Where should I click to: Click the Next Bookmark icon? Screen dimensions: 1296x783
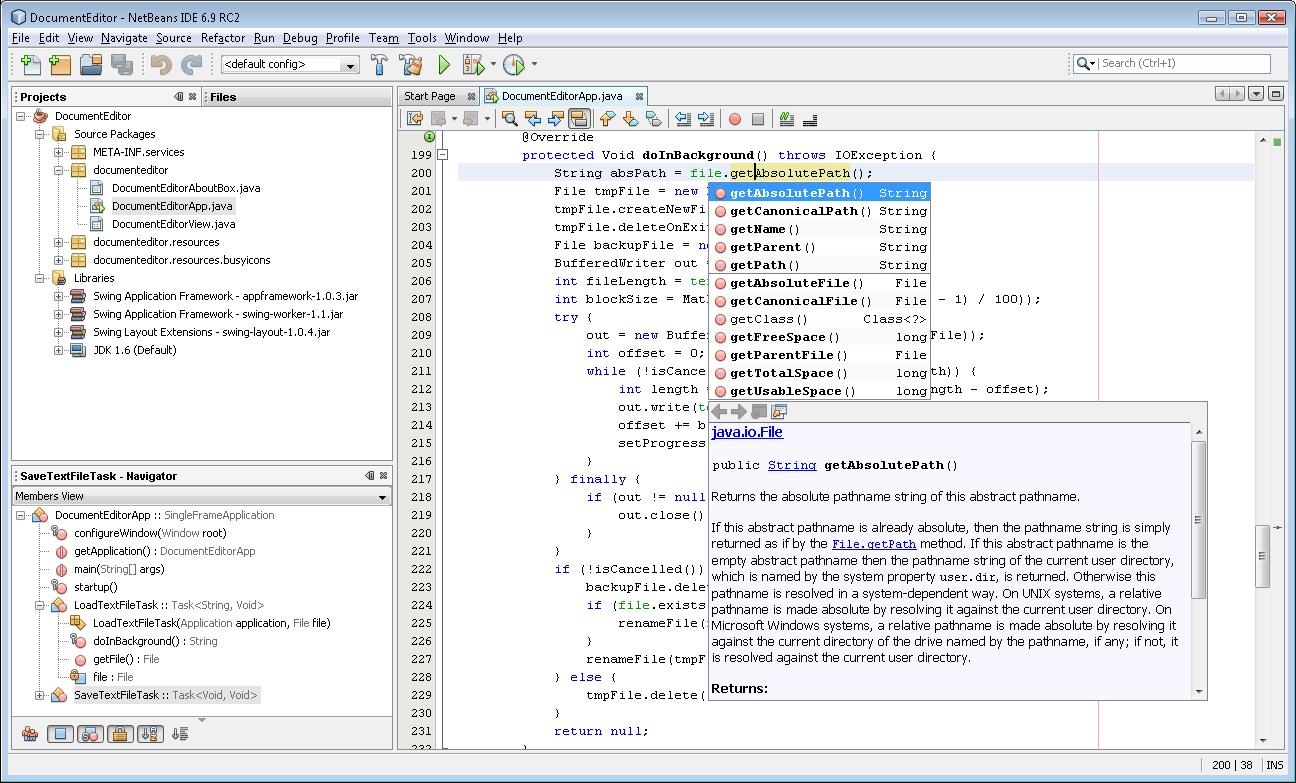(630, 119)
